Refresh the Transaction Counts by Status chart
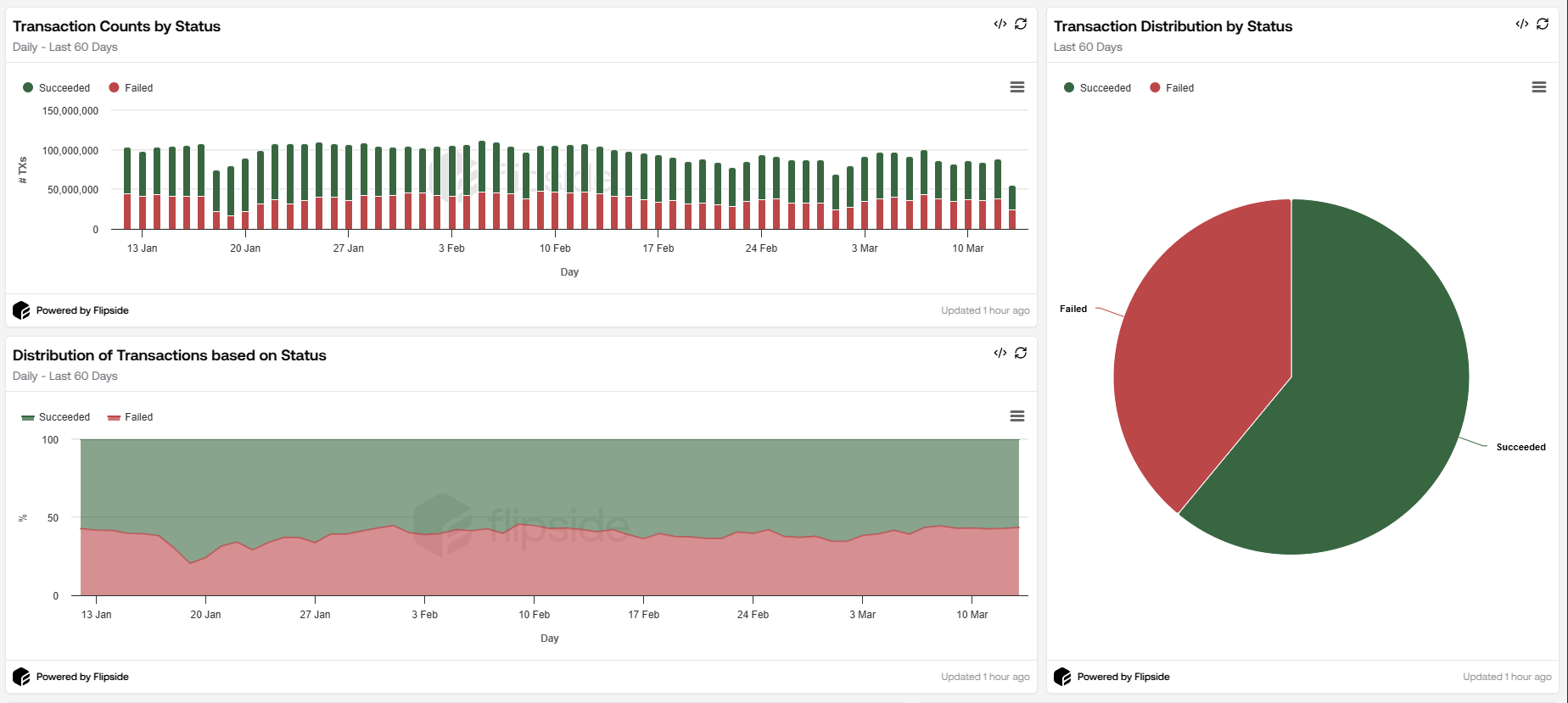 [x=1021, y=24]
